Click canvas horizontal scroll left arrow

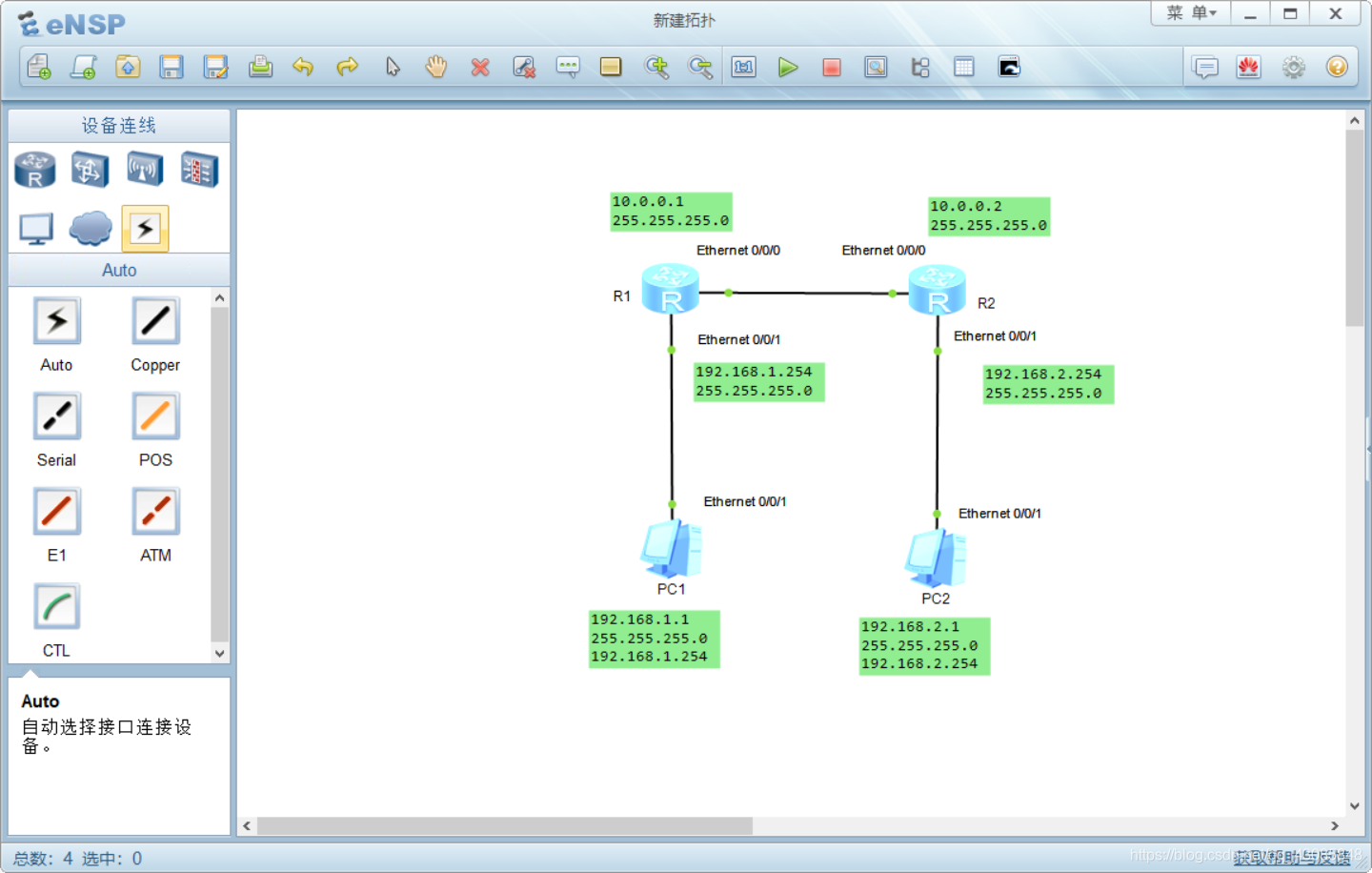click(248, 826)
